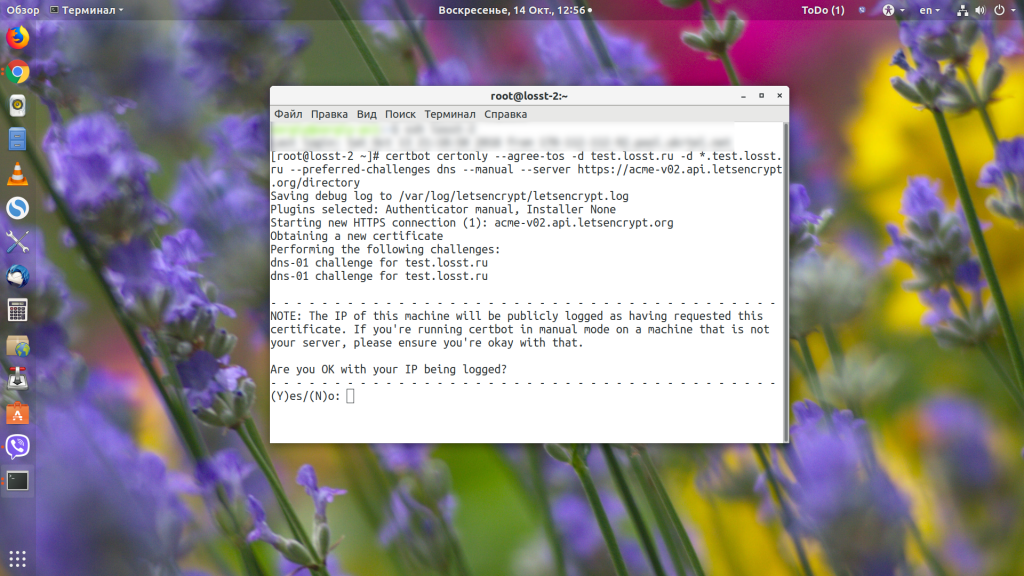
Task: Launch Viber from the dock
Action: pyautogui.click(x=17, y=446)
